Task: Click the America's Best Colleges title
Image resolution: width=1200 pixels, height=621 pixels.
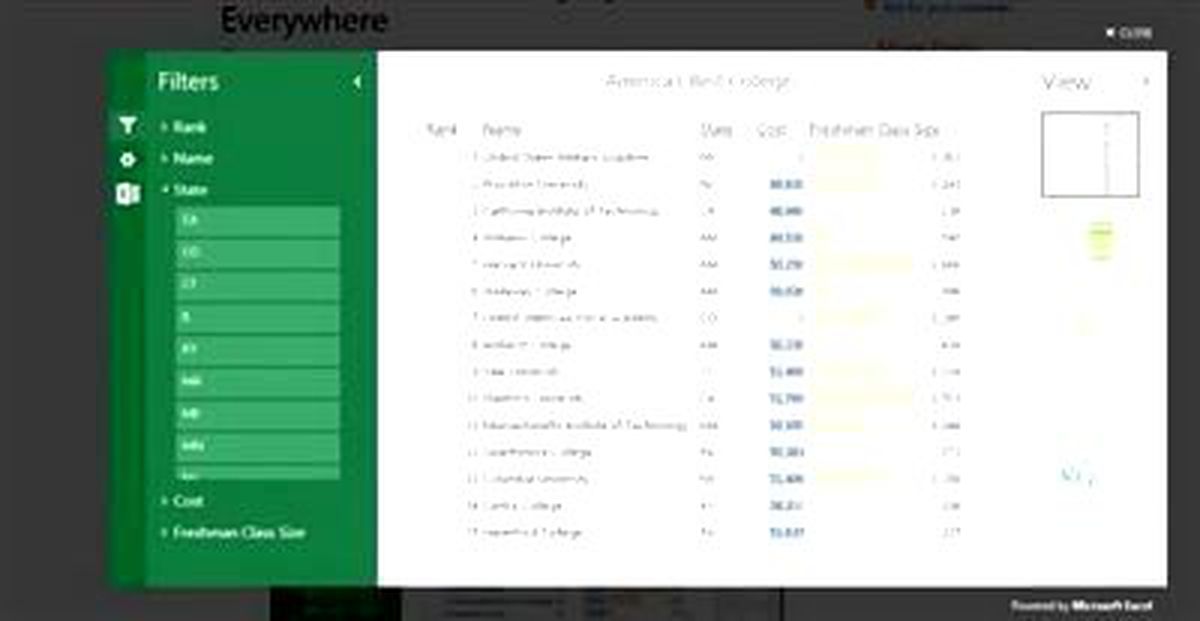Action: point(697,82)
